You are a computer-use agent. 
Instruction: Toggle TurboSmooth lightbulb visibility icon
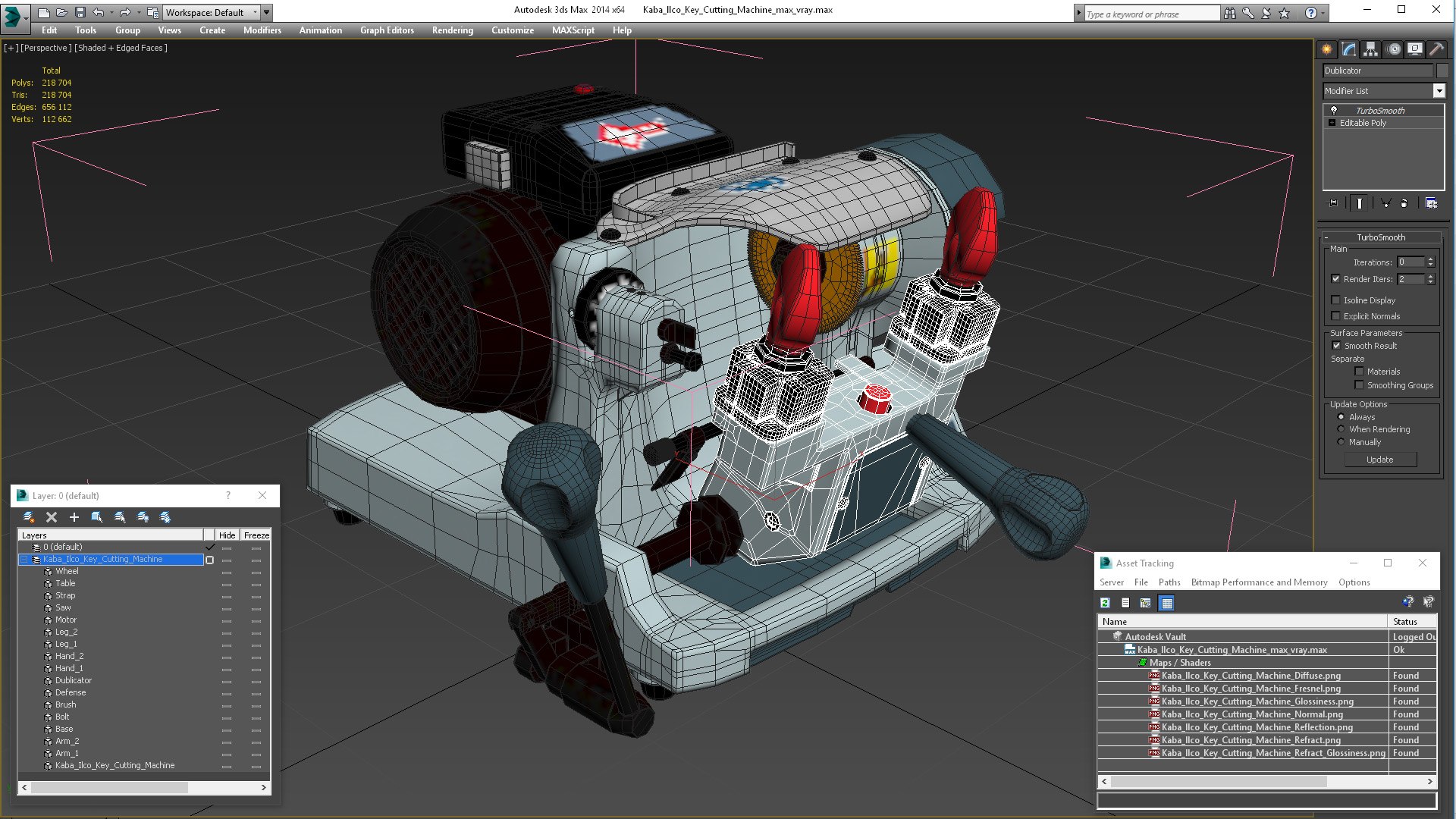(1333, 111)
